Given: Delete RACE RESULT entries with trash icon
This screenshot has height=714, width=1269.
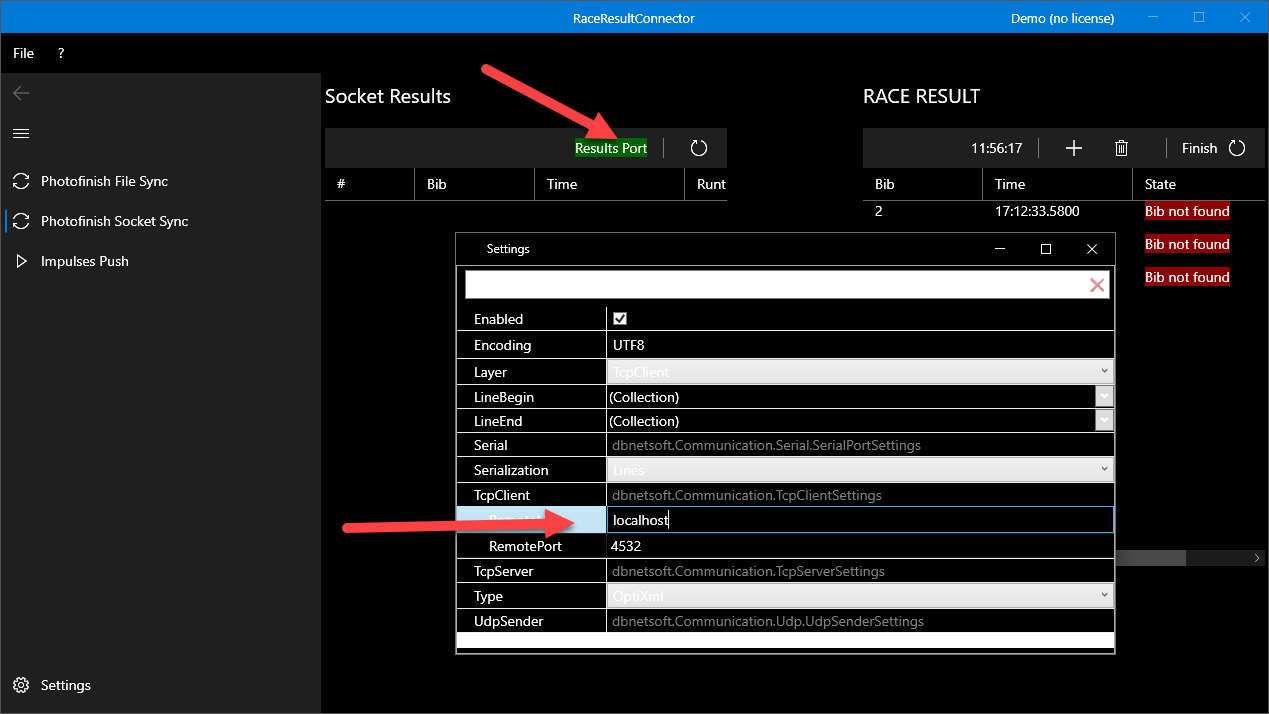Looking at the screenshot, I should [x=1122, y=148].
